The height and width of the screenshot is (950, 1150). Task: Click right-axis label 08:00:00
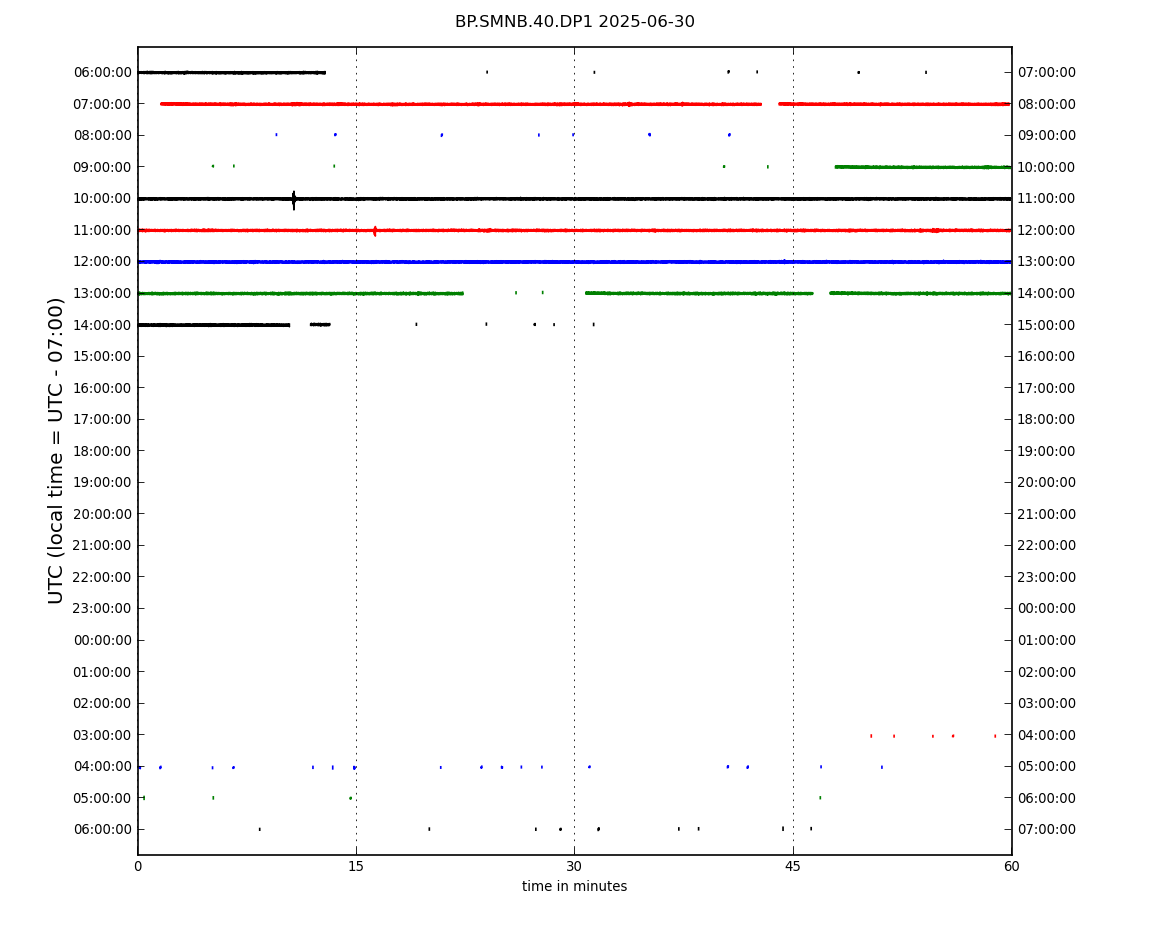(1047, 104)
